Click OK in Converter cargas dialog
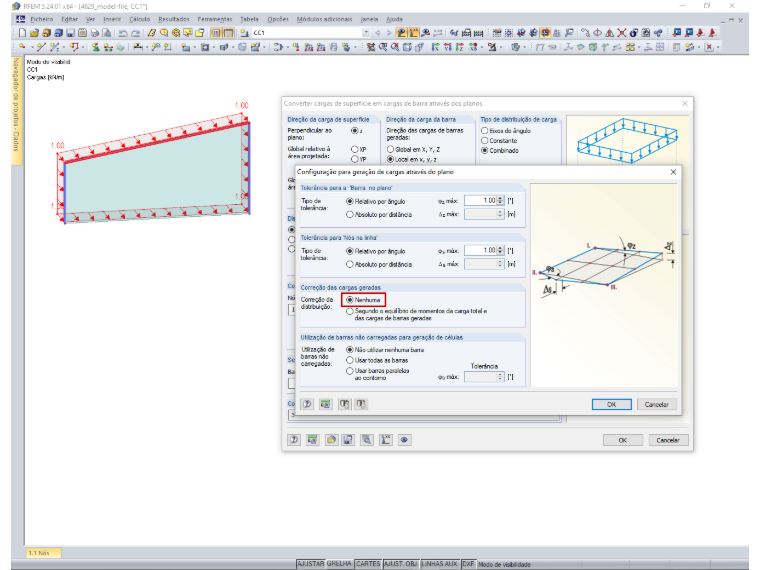The width and height of the screenshot is (760, 570). coord(622,440)
